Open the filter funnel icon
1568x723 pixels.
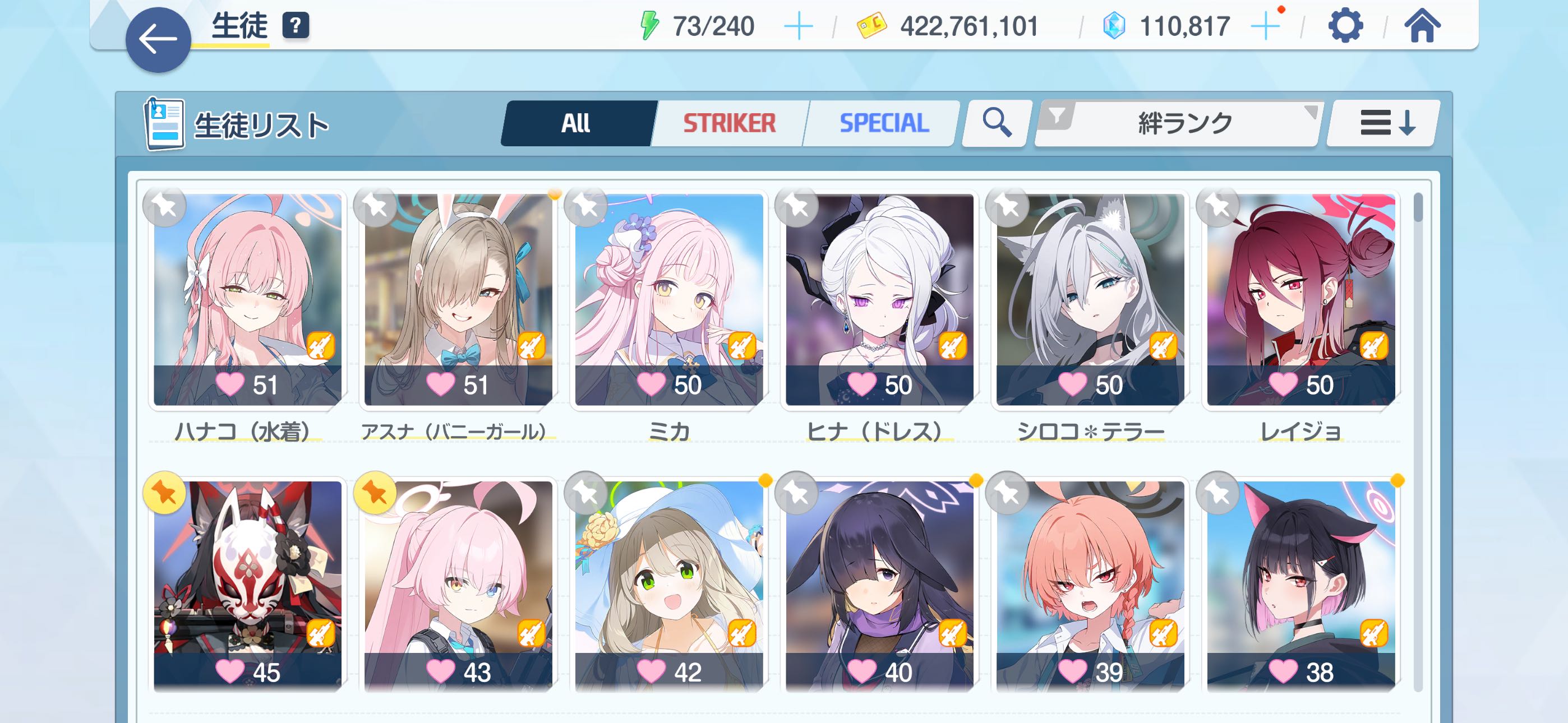[1057, 115]
